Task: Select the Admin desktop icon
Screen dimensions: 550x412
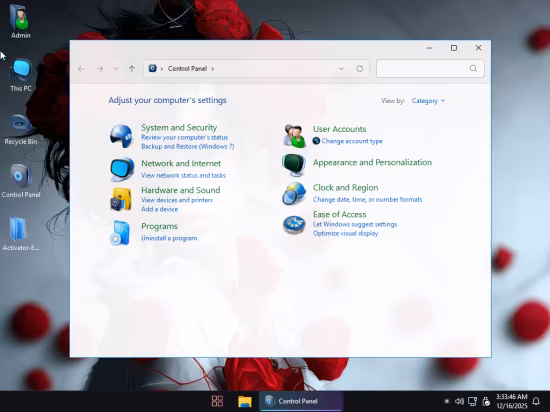Action: (21, 21)
